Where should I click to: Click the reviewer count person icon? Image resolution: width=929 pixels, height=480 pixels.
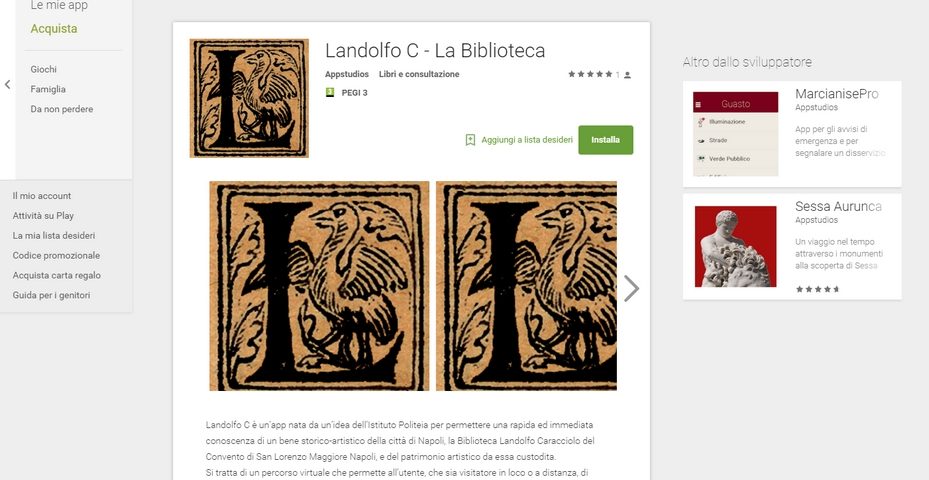pos(627,75)
